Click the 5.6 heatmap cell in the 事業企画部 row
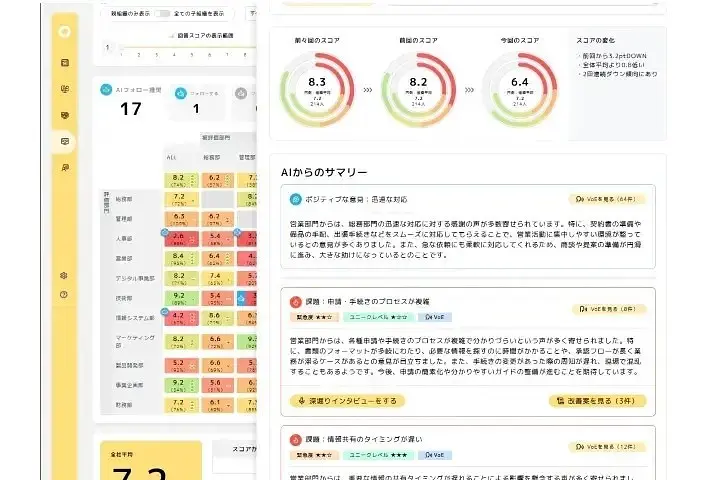Image resolution: width=720 pixels, height=480 pixels. coord(218,385)
